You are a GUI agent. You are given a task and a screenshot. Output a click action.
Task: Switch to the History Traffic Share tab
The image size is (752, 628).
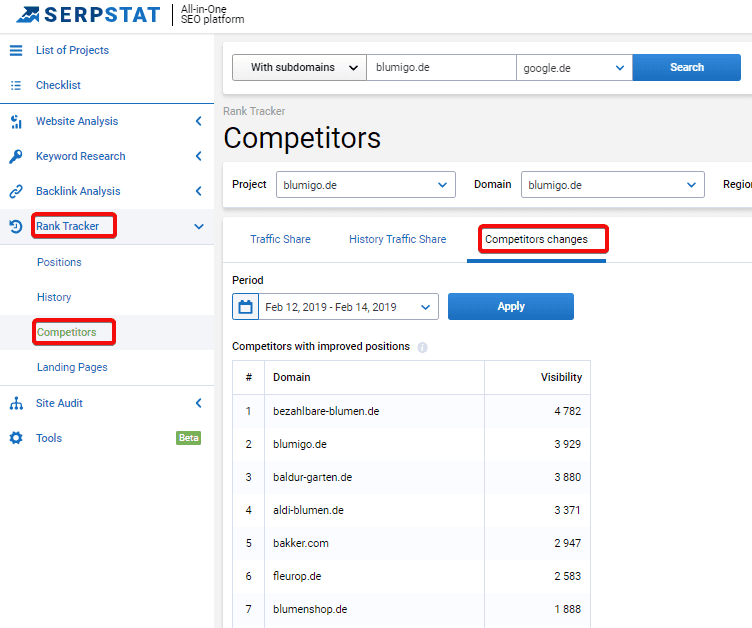click(397, 239)
